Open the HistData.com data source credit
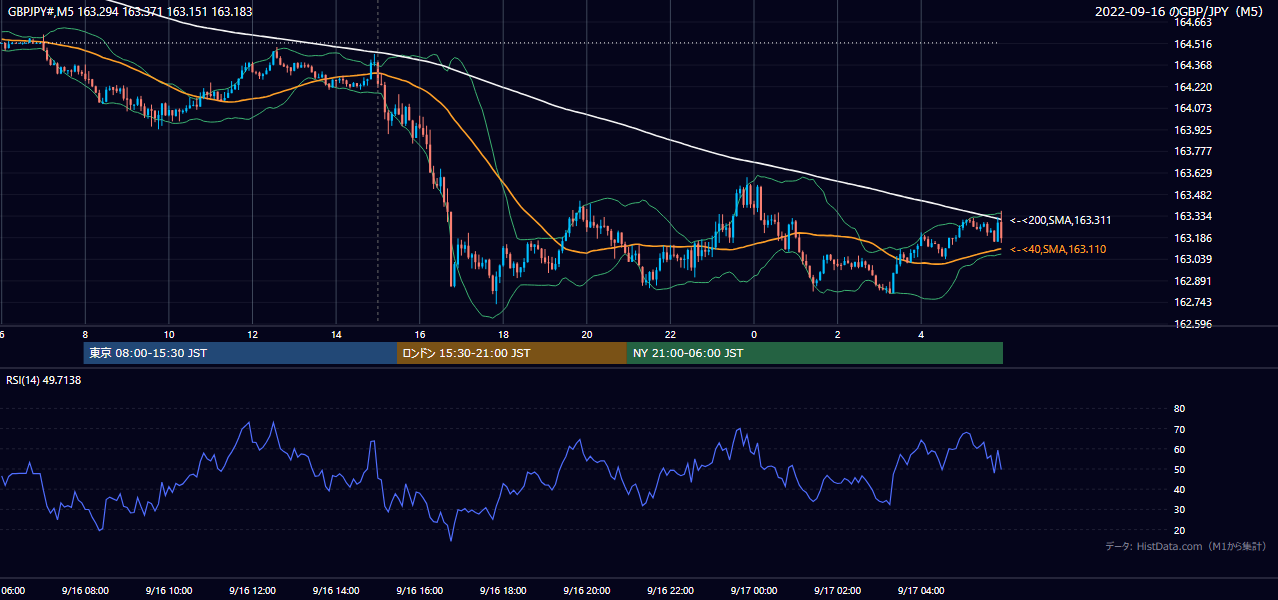The width and height of the screenshot is (1278, 600). pyautogui.click(x=1186, y=546)
